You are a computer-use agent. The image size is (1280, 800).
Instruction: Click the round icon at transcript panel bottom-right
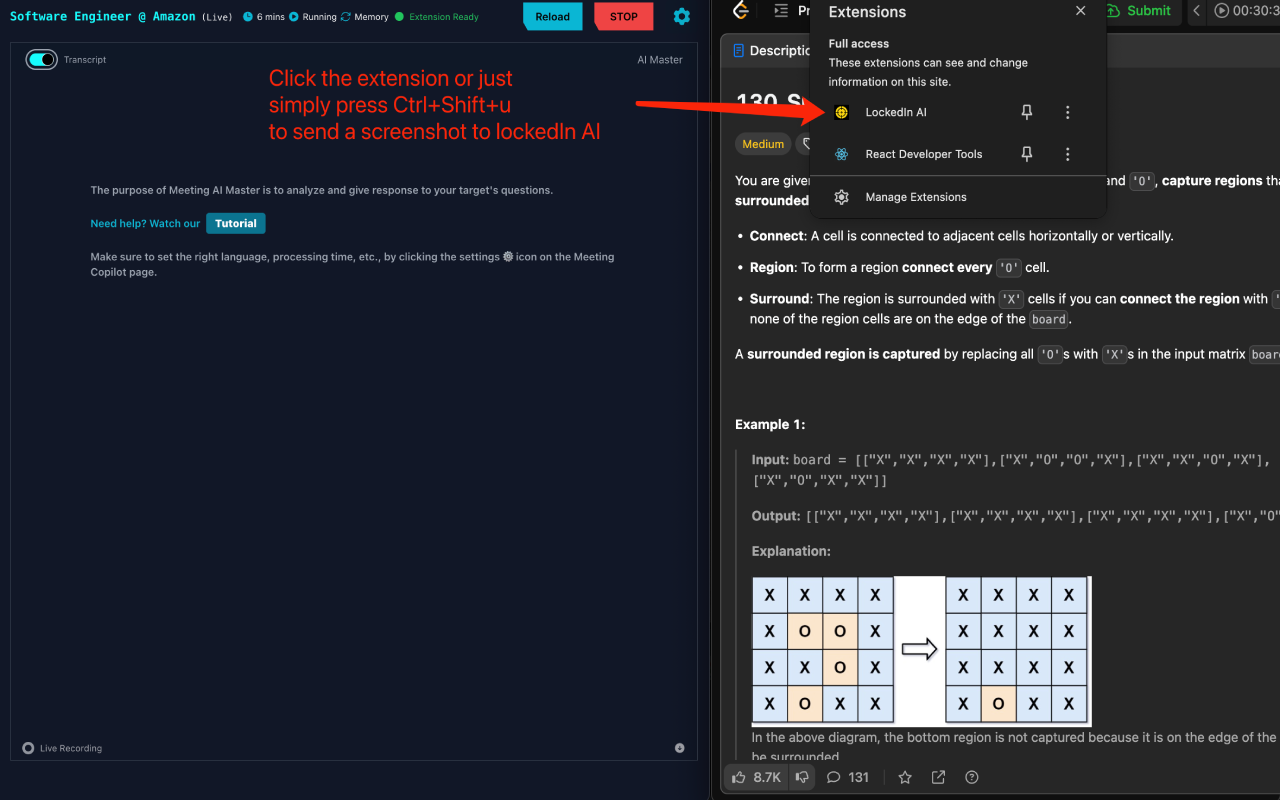[680, 748]
